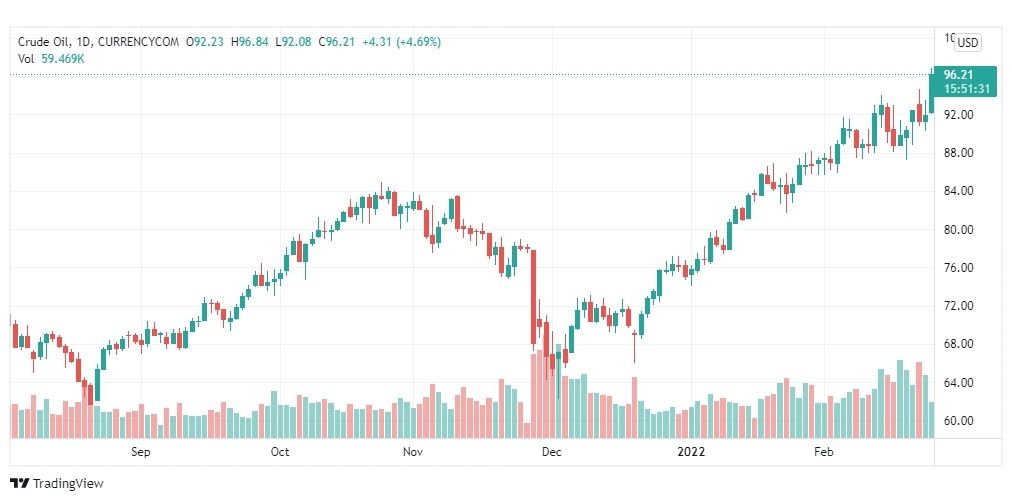Viewport: 1012px width, 501px height.
Task: Click the Oct label on time axis
Action: pos(280,452)
